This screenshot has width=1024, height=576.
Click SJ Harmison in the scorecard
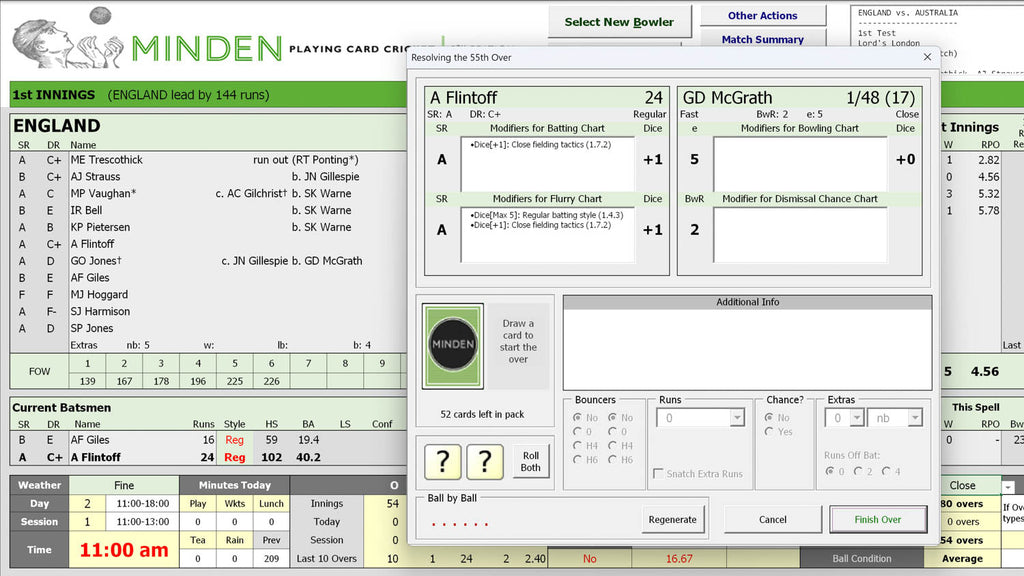coord(100,312)
